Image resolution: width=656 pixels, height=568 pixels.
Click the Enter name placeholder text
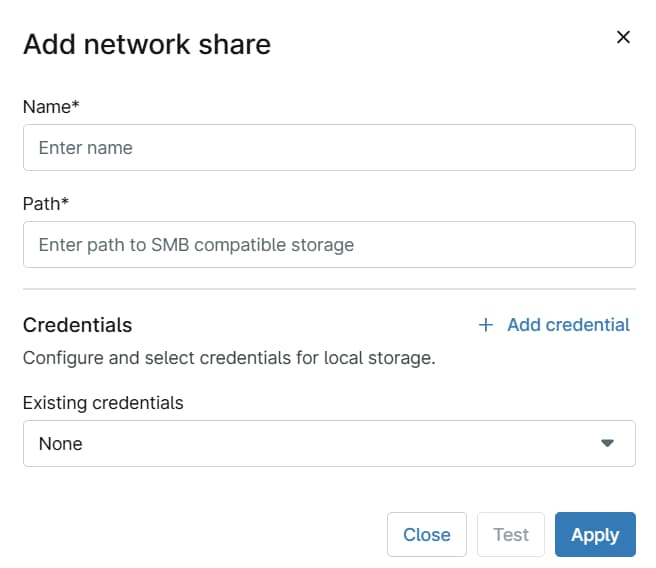click(x=86, y=148)
